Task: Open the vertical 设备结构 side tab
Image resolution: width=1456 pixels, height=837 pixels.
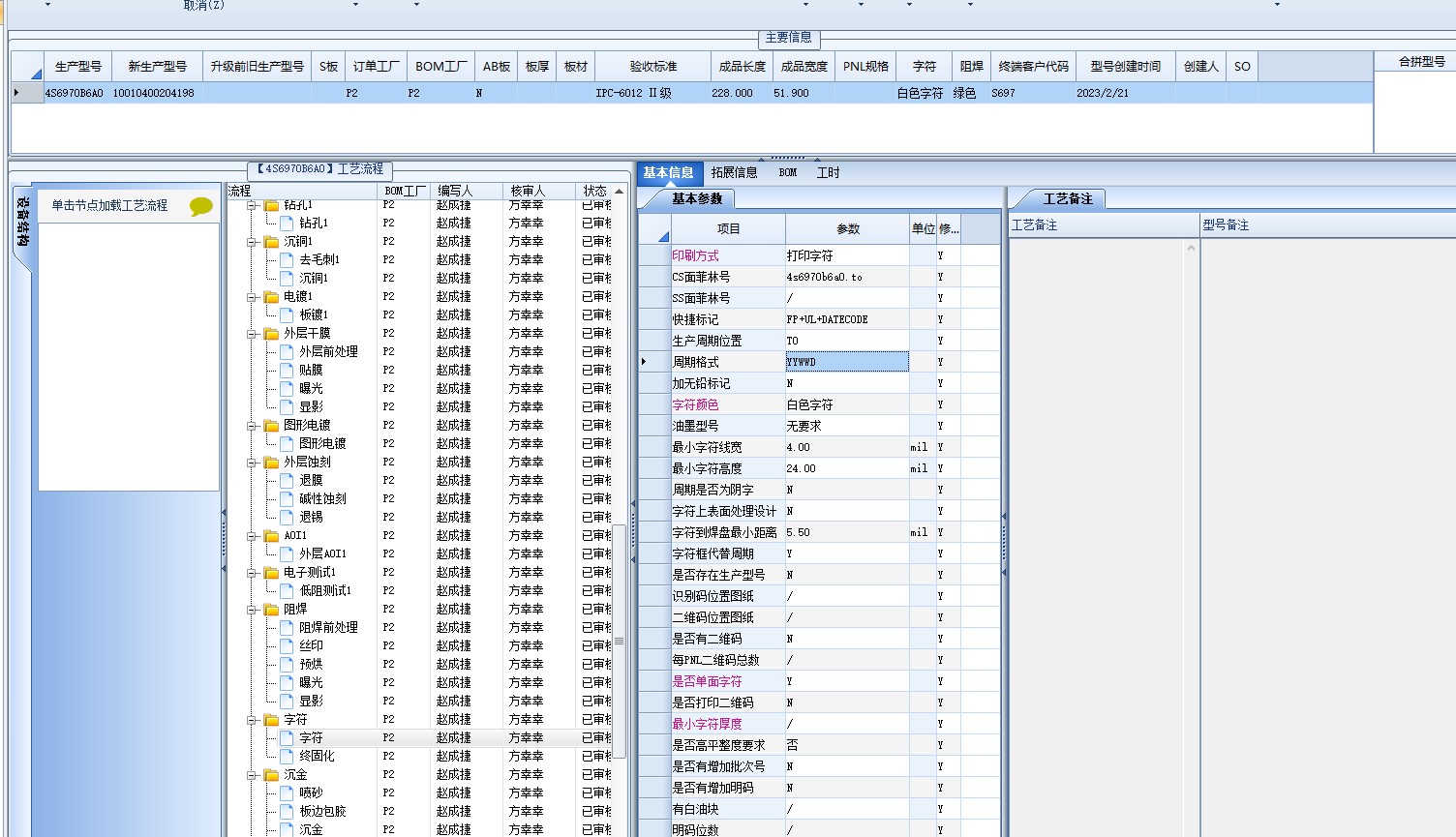Action: (22, 223)
